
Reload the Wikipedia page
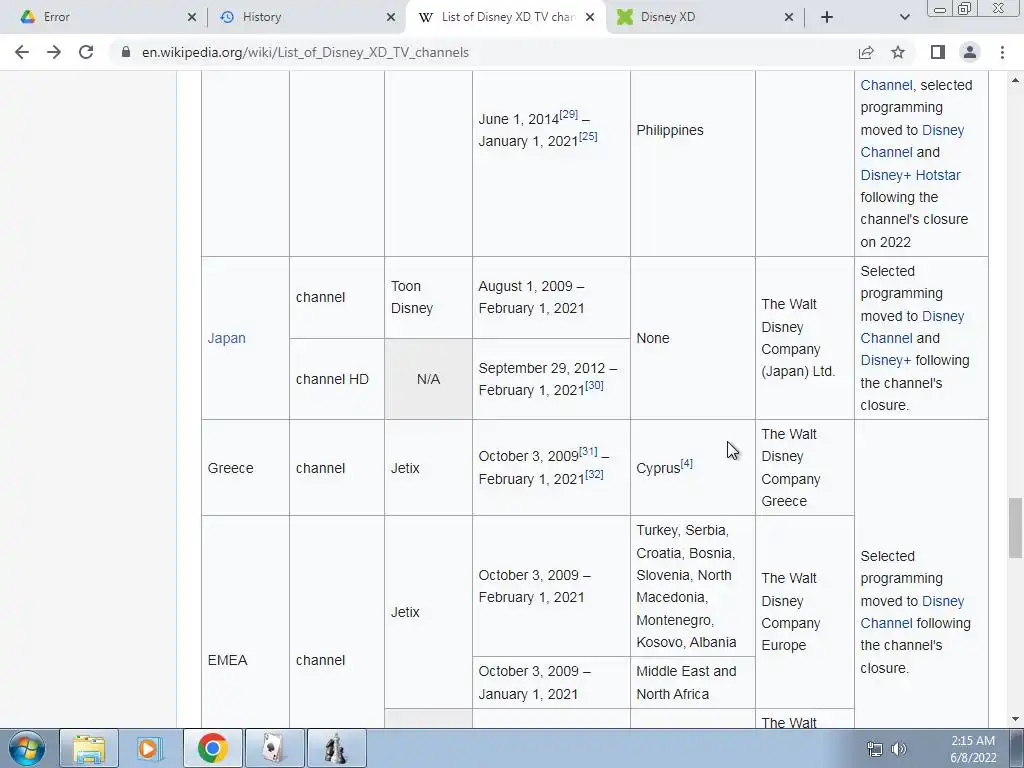(x=86, y=52)
